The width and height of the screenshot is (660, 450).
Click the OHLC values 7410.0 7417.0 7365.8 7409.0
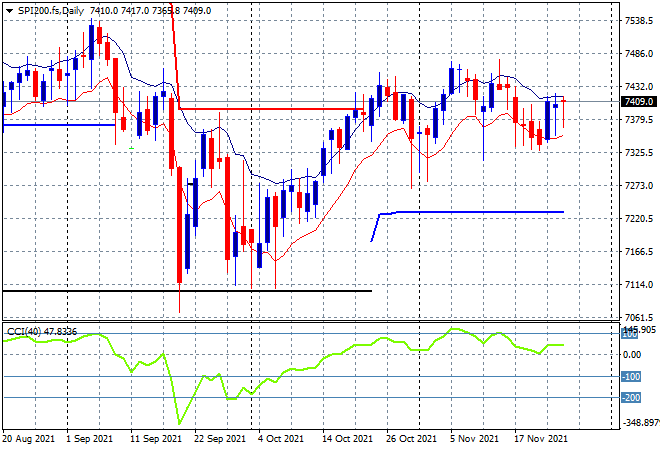150,11
